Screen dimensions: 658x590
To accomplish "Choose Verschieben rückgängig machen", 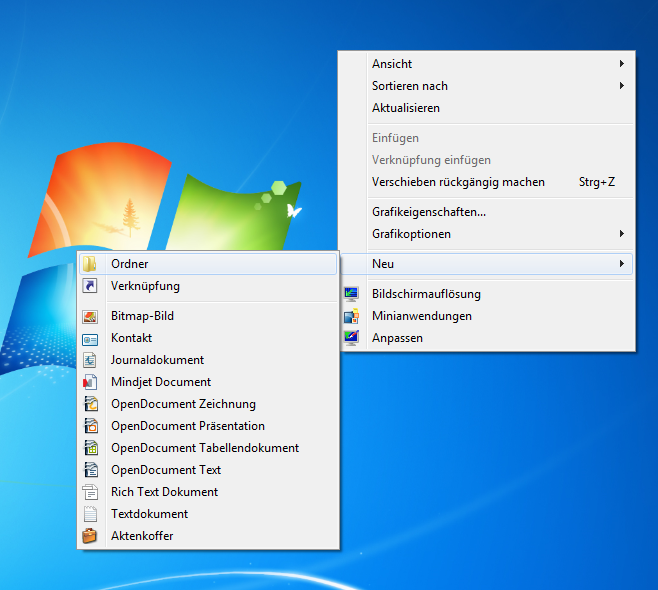I will 458,182.
